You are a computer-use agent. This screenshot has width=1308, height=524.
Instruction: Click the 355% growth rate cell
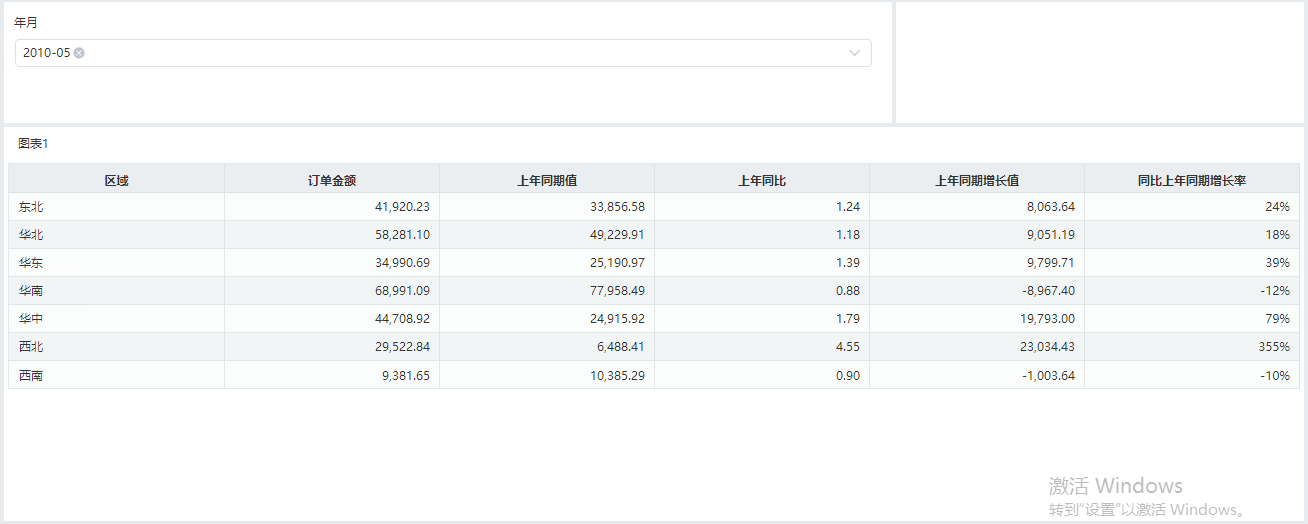point(1192,347)
